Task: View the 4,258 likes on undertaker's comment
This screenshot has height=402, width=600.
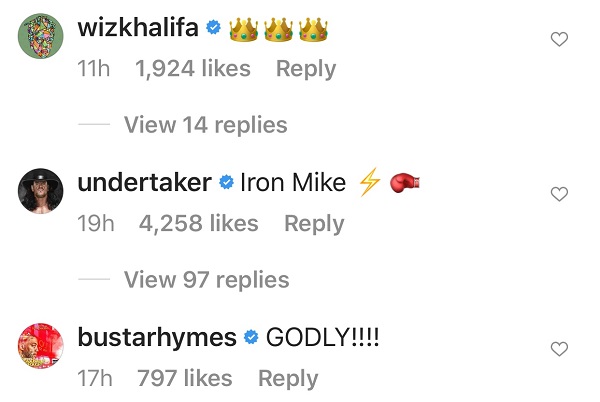Action: click(x=201, y=224)
